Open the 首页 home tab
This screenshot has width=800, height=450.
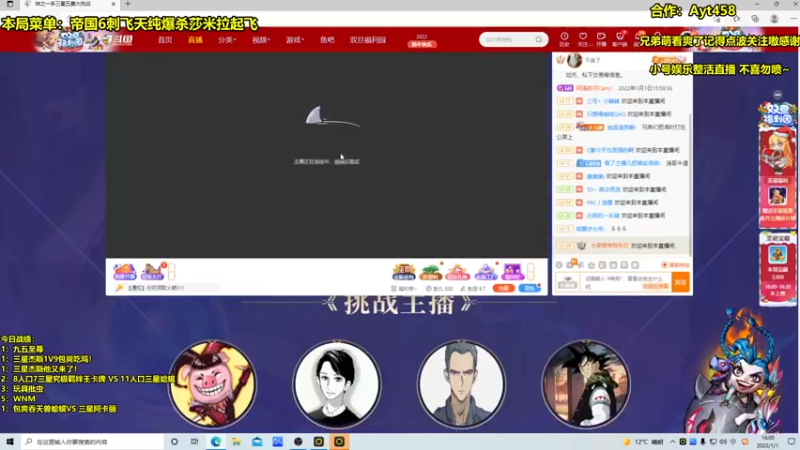[165, 40]
